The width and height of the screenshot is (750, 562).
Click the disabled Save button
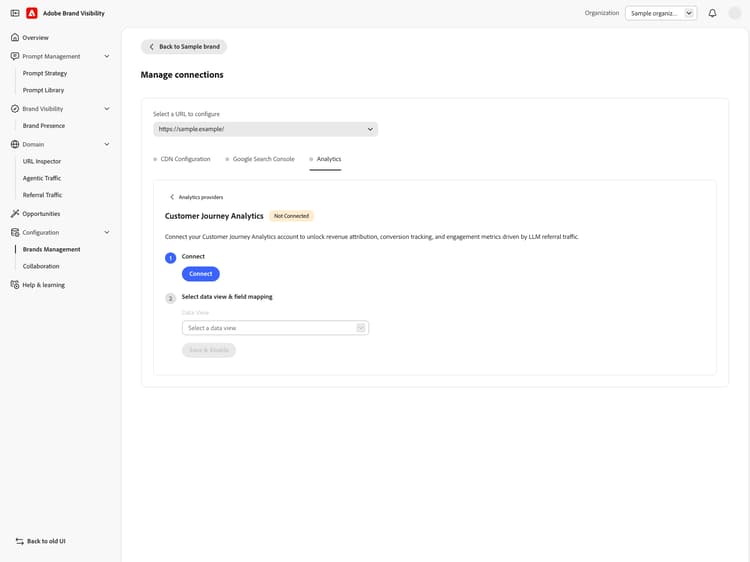[209, 350]
